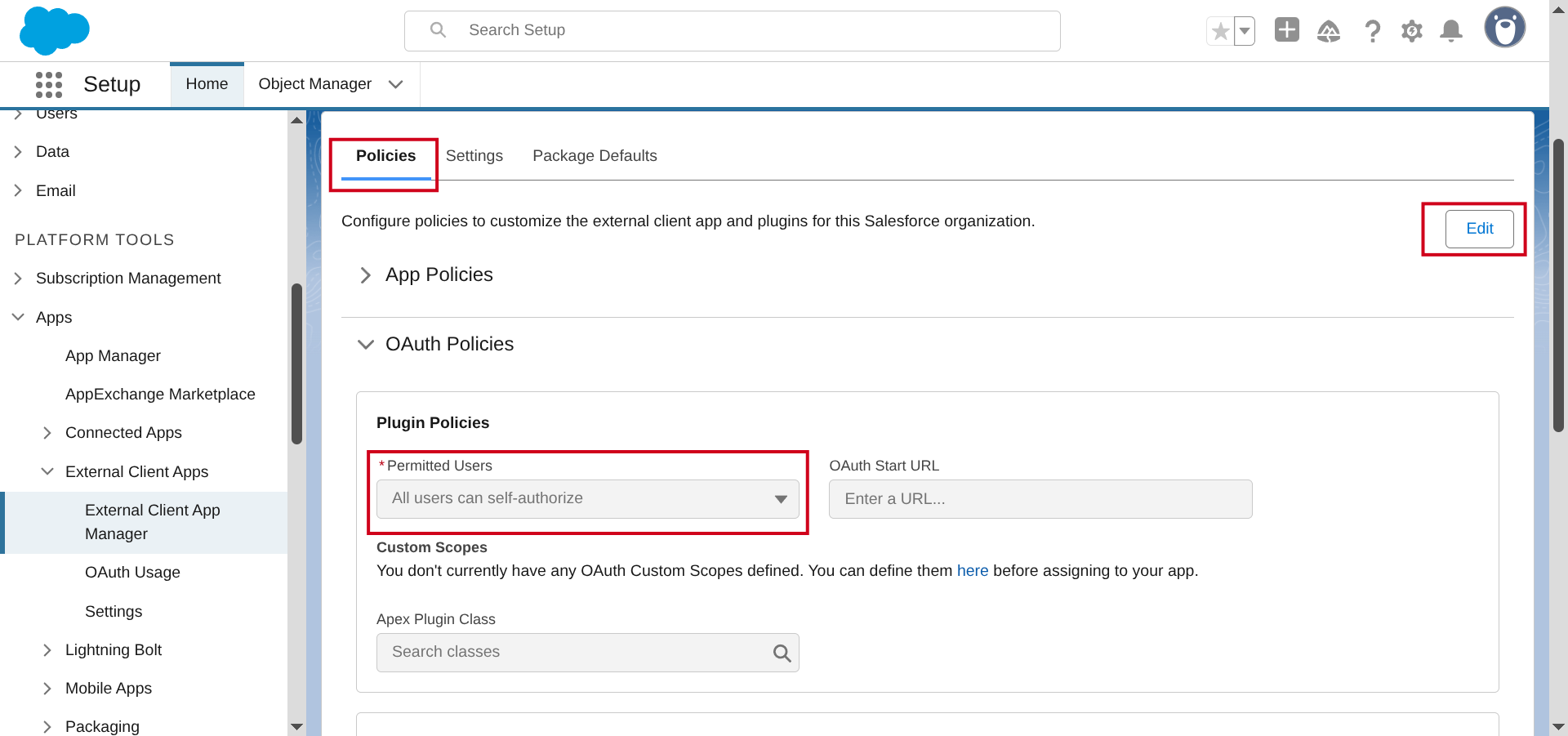Click the 'Custom Scopes' label text
Image resolution: width=1568 pixels, height=736 pixels.
[431, 547]
